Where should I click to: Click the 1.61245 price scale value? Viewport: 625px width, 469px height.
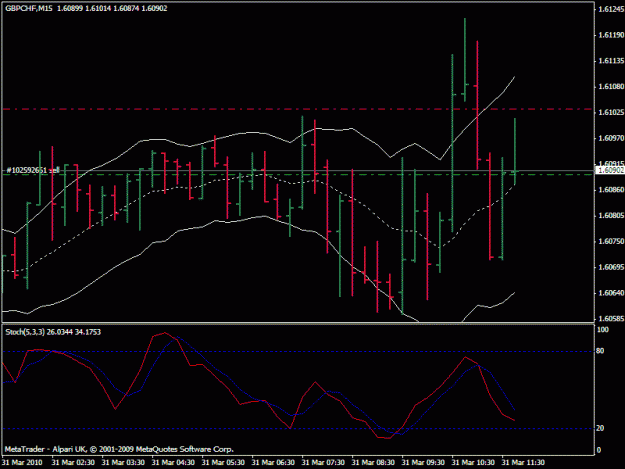611,9
